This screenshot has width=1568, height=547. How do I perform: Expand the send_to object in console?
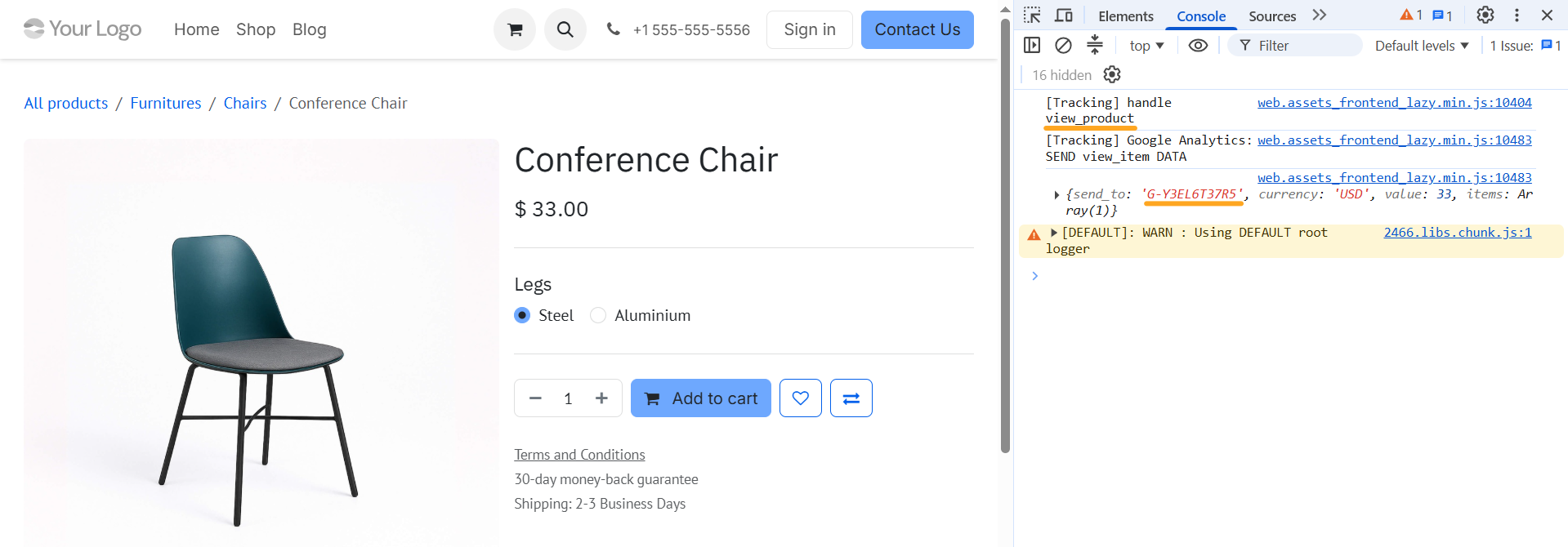(1057, 195)
